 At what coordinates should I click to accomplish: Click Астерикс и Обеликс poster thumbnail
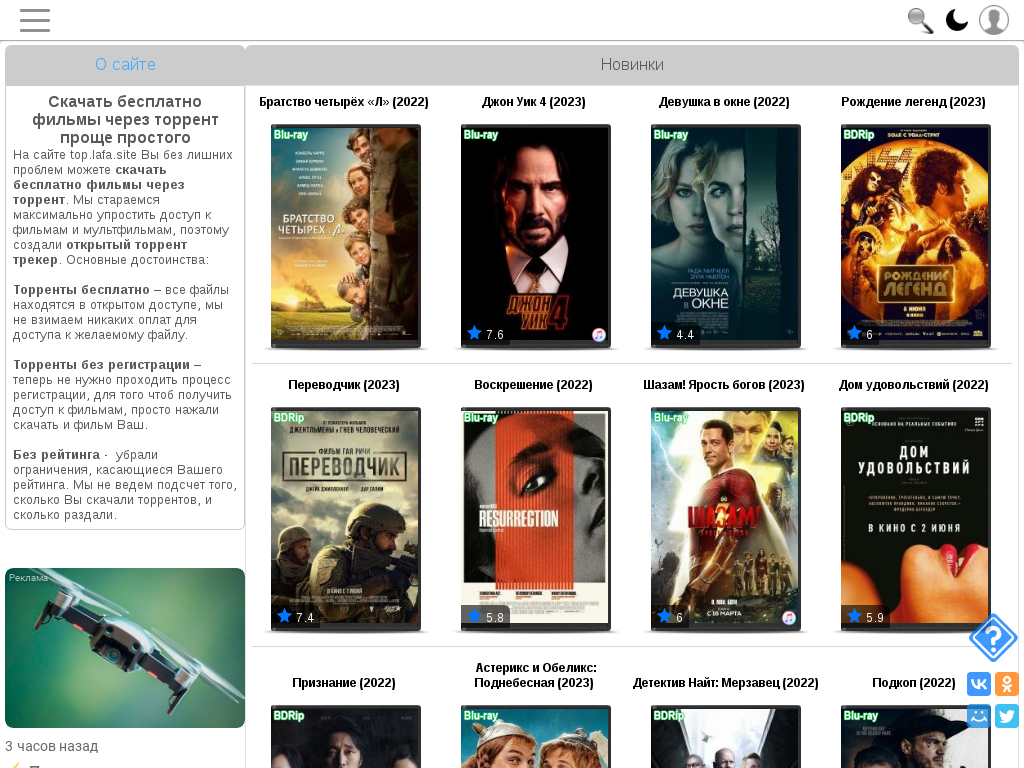click(x=536, y=736)
